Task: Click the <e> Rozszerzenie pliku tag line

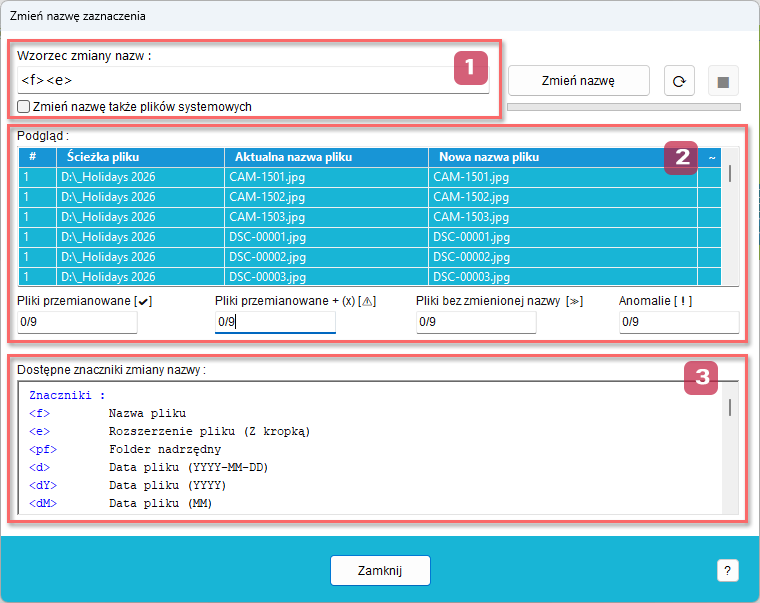Action: pos(170,431)
